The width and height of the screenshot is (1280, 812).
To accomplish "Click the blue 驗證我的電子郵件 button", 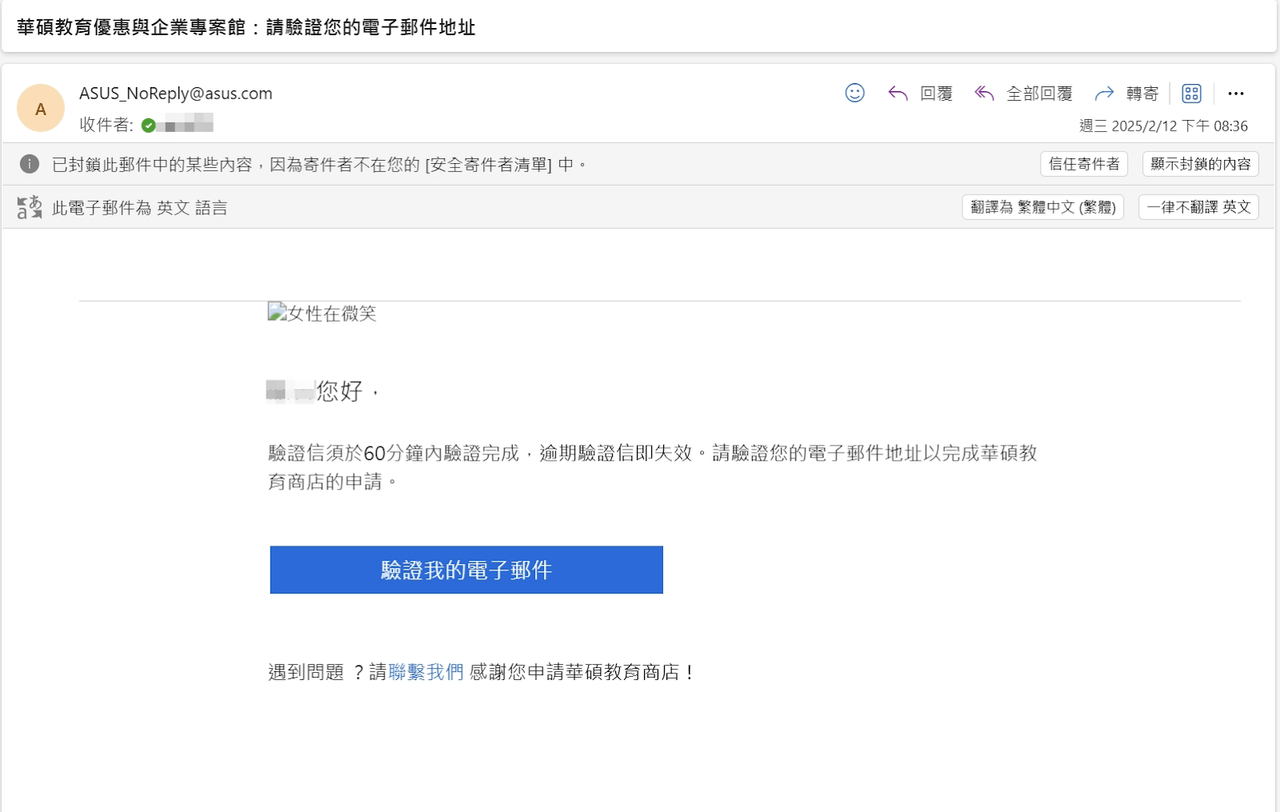I will pos(466,570).
